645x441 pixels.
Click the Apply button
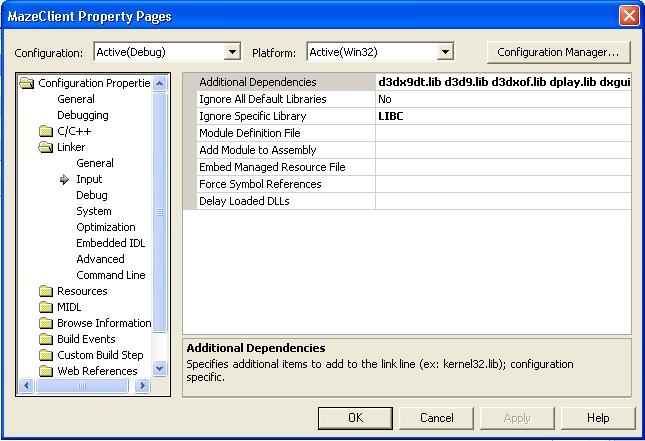[517, 418]
